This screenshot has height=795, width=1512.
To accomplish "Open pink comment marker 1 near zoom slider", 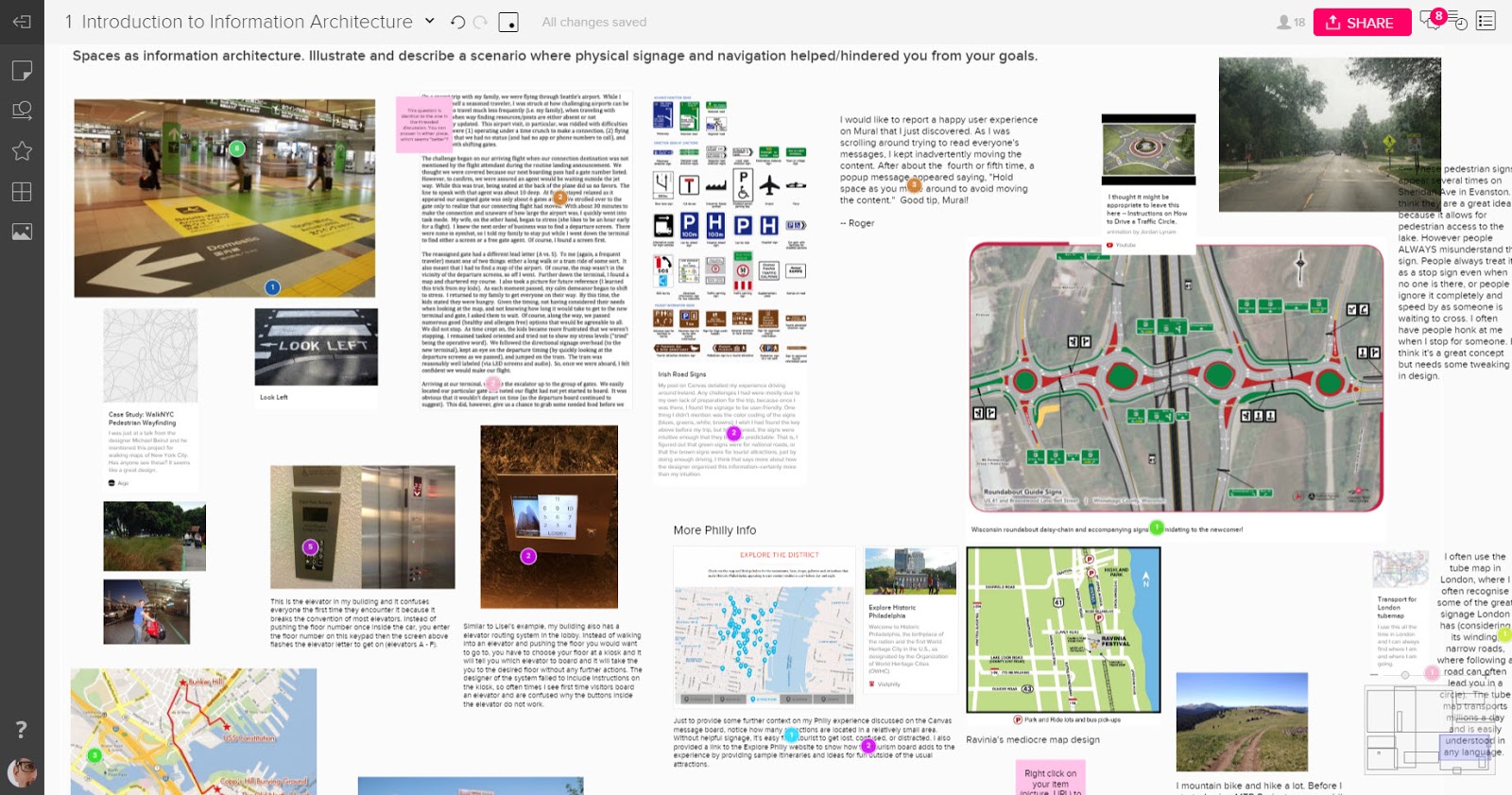I will (x=1432, y=673).
